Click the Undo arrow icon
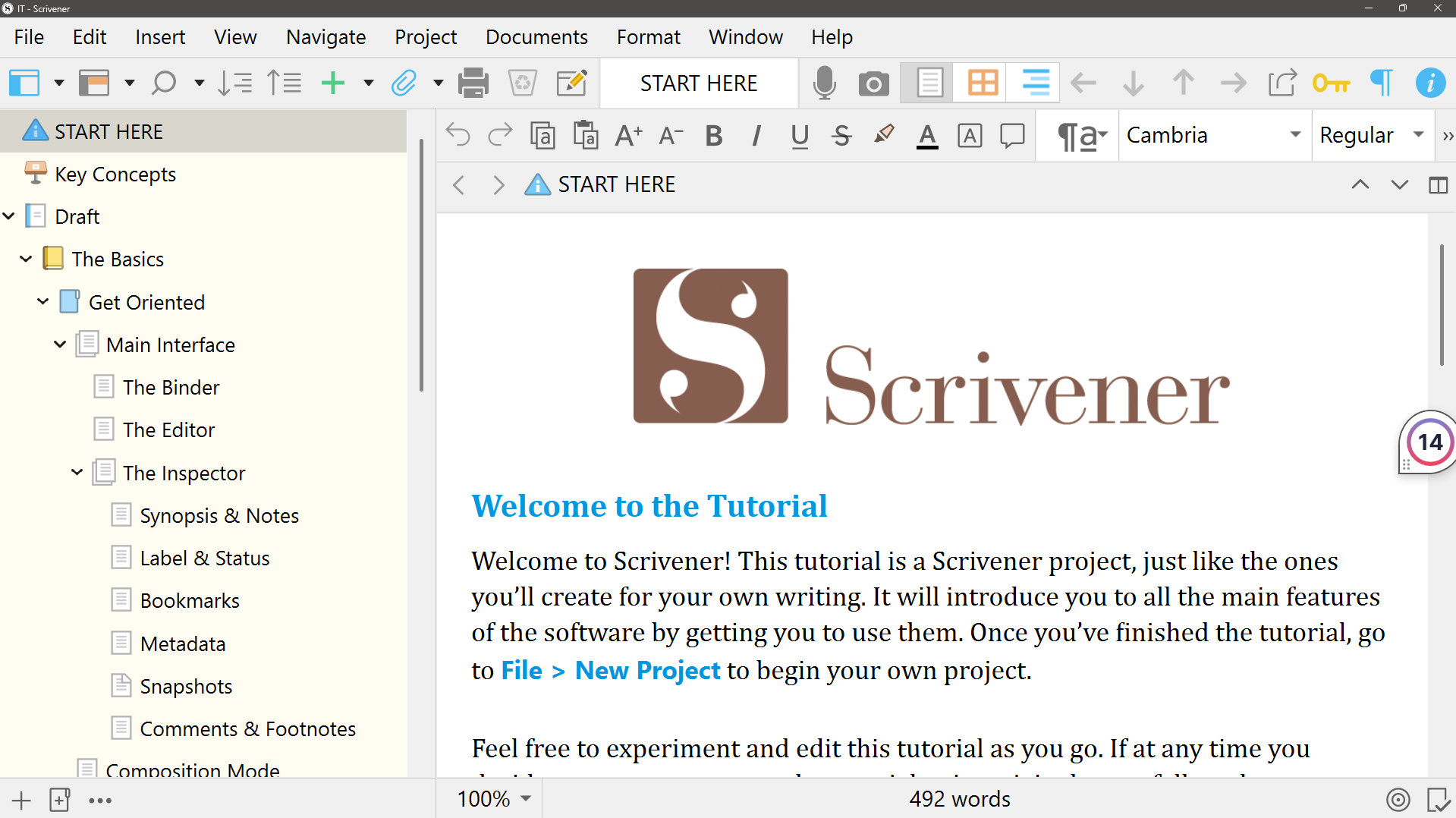This screenshot has height=818, width=1456. pos(458,135)
